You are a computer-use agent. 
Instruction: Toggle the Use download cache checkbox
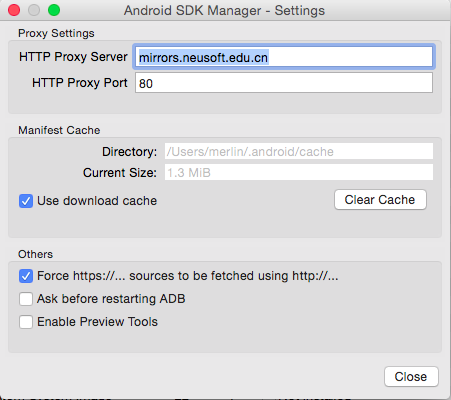point(26,201)
